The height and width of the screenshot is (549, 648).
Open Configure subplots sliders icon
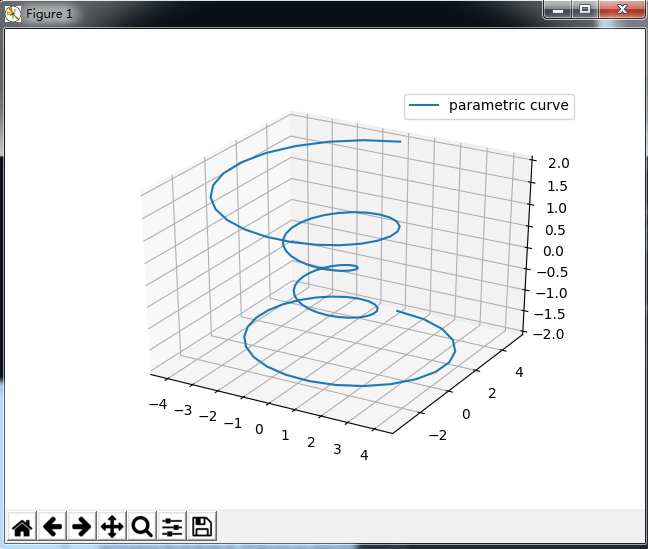pyautogui.click(x=172, y=527)
